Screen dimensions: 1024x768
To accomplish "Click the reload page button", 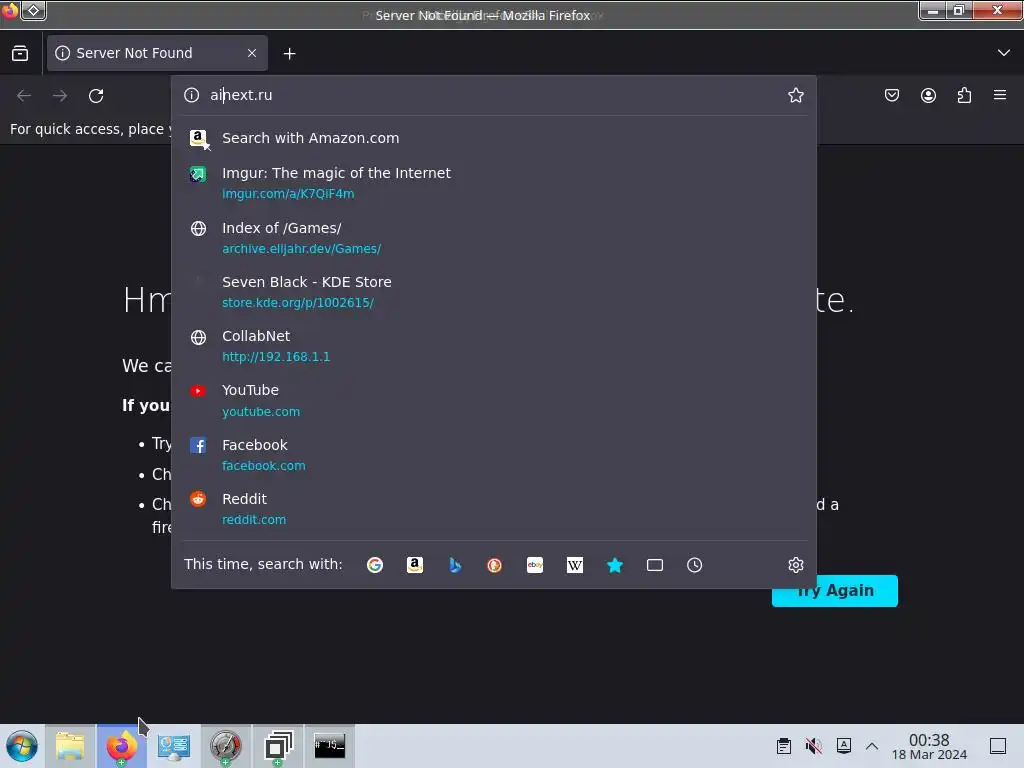I will coord(96,96).
